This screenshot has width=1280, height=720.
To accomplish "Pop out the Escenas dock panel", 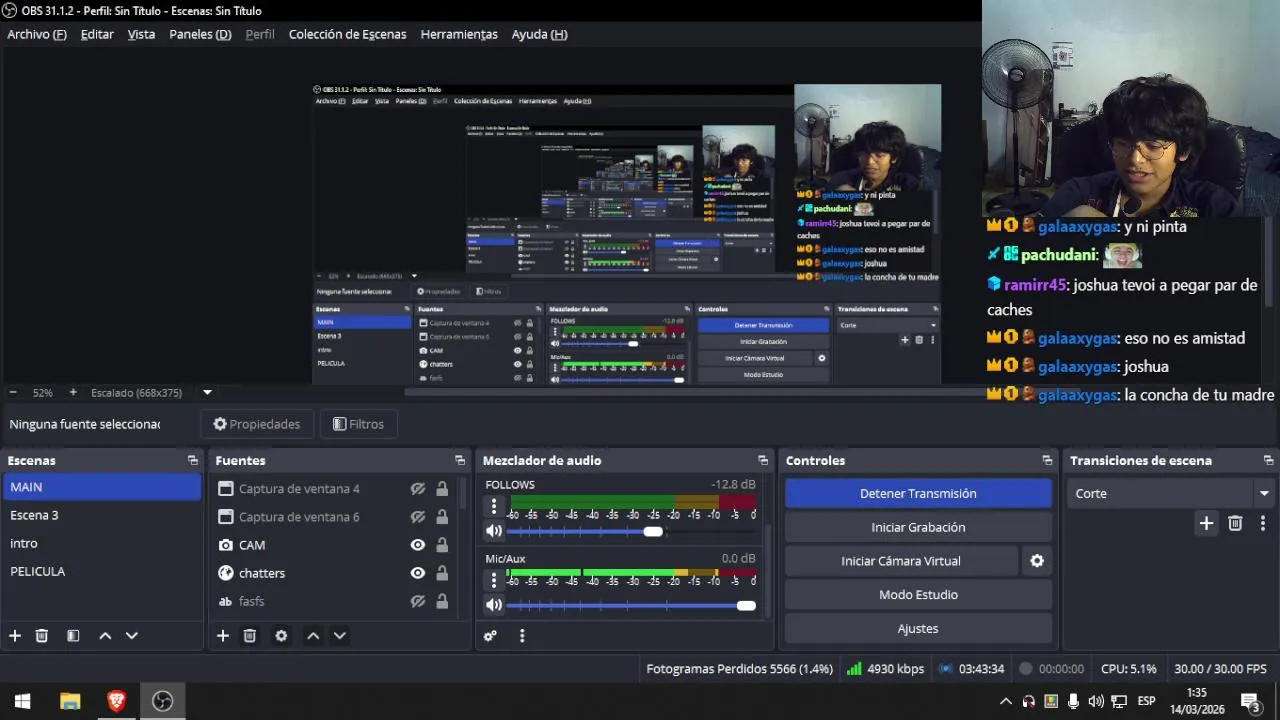I will click(193, 461).
